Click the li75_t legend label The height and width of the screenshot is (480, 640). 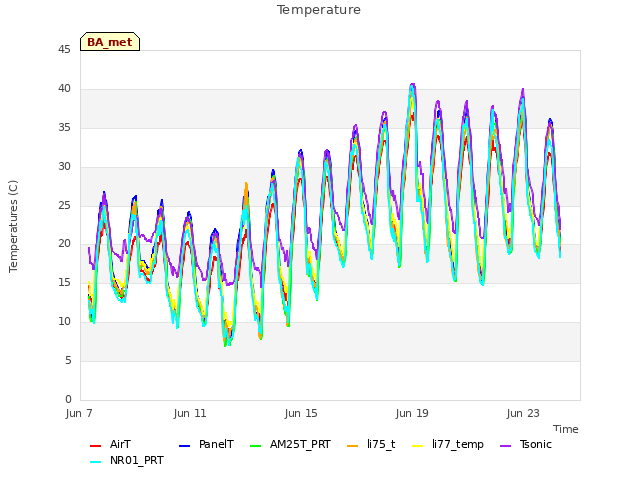[x=381, y=444]
